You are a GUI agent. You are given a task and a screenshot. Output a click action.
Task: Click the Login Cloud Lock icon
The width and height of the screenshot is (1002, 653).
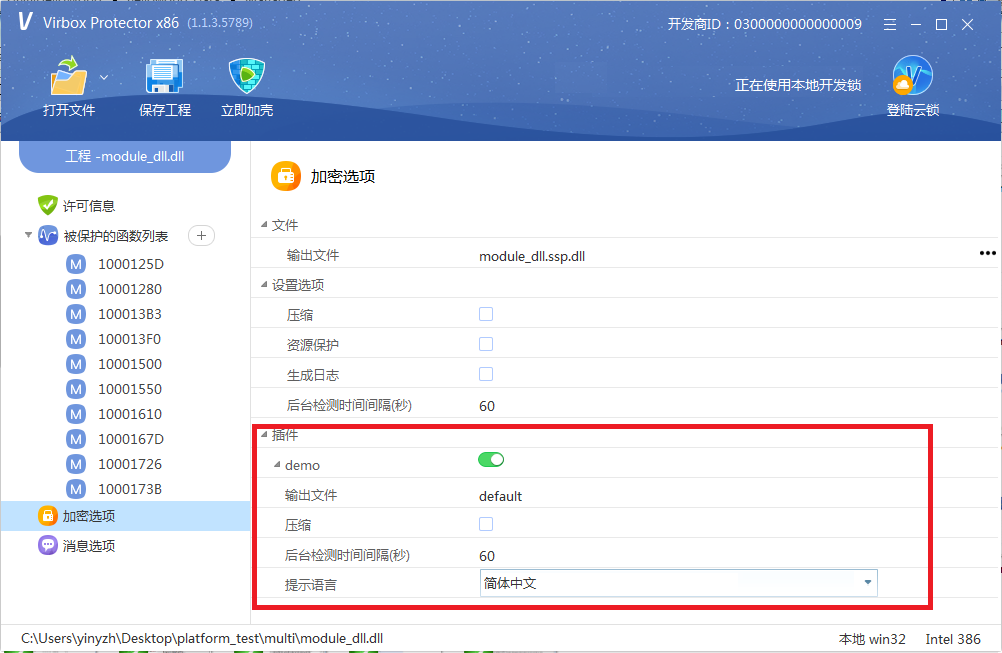click(913, 75)
